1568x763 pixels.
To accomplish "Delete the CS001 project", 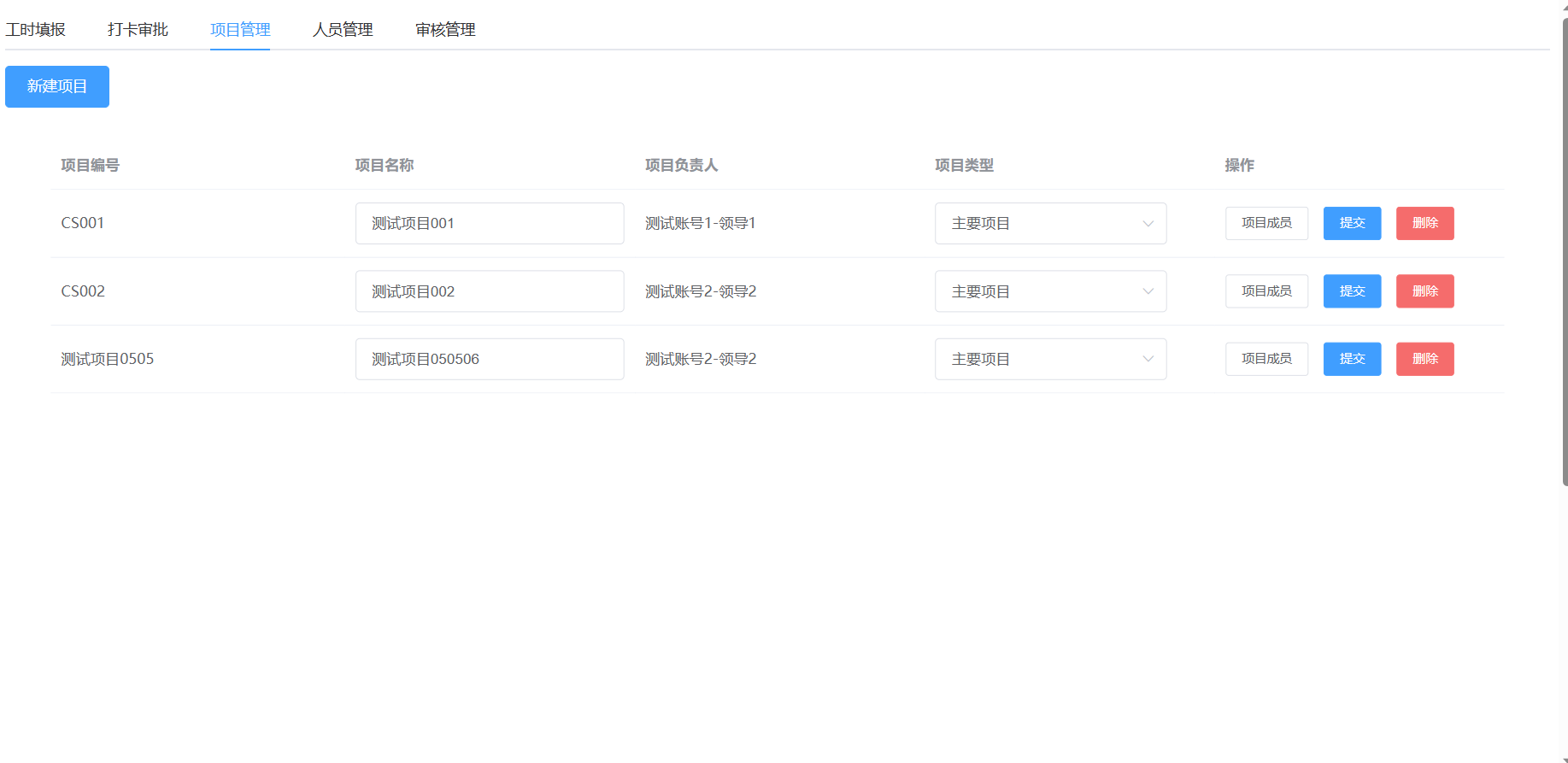I will [x=1425, y=223].
